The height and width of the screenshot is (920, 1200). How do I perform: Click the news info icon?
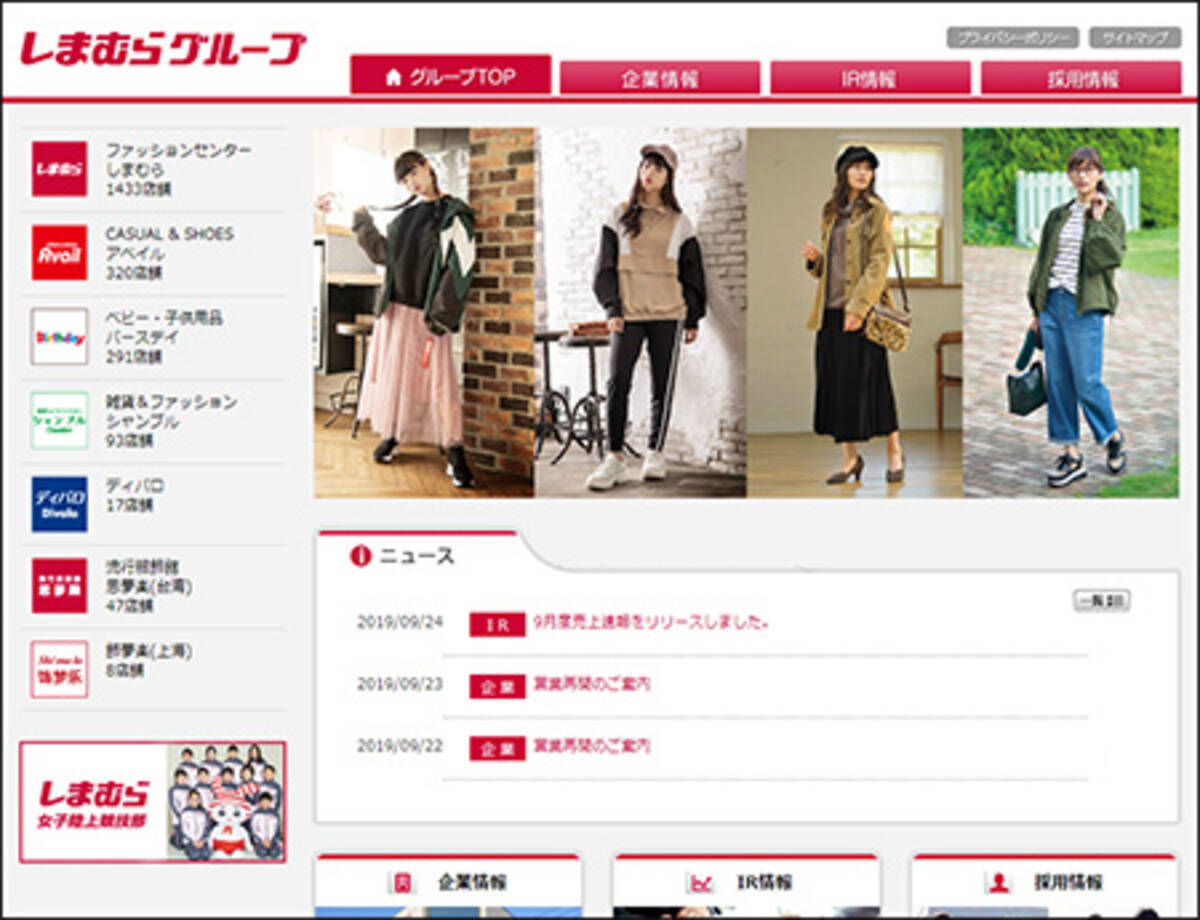pos(360,556)
